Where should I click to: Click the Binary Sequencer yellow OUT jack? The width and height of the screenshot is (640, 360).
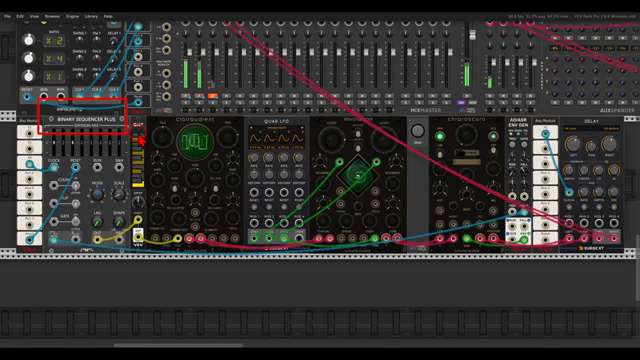tap(97, 240)
